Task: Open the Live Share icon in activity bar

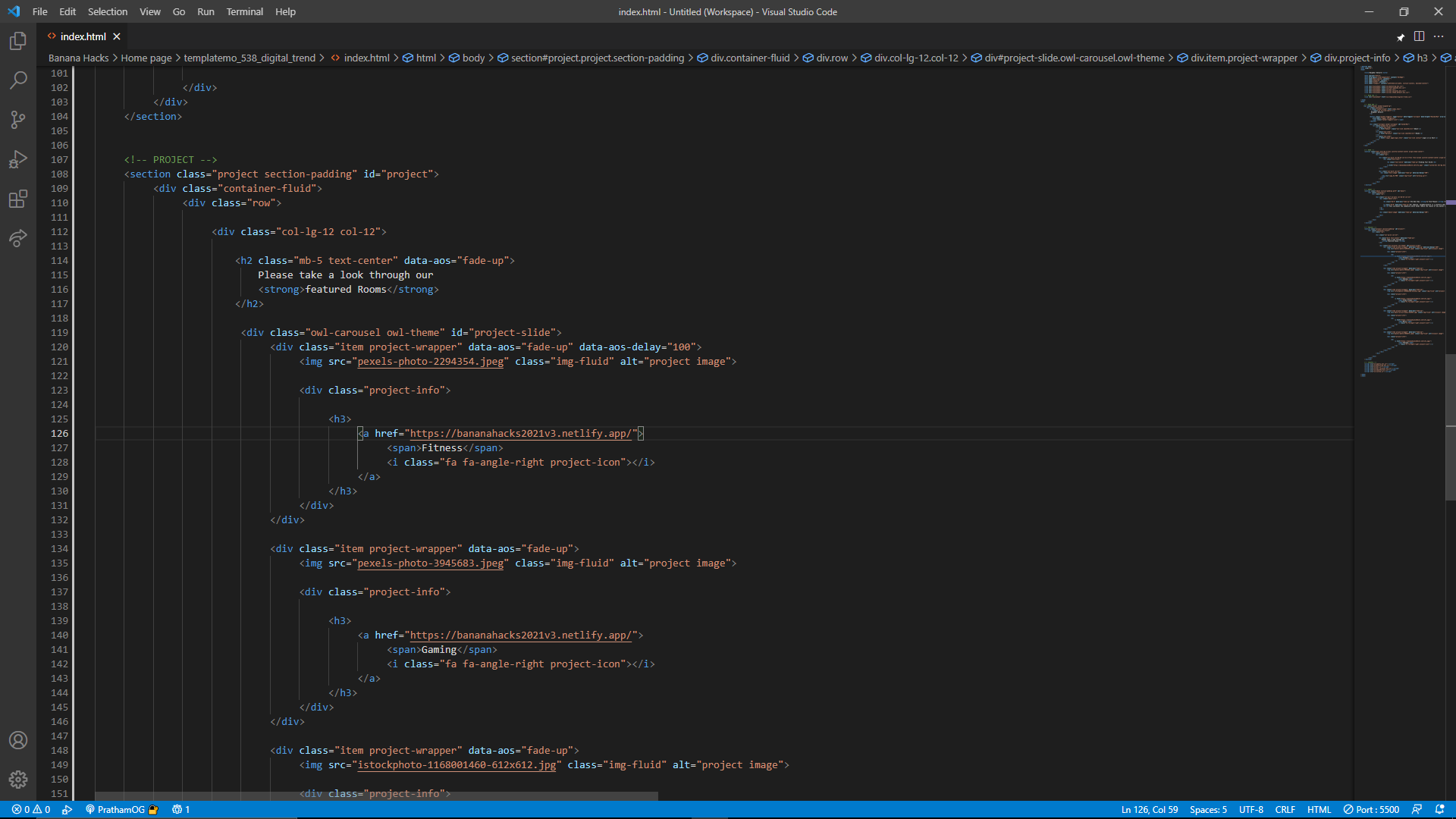Action: [18, 238]
